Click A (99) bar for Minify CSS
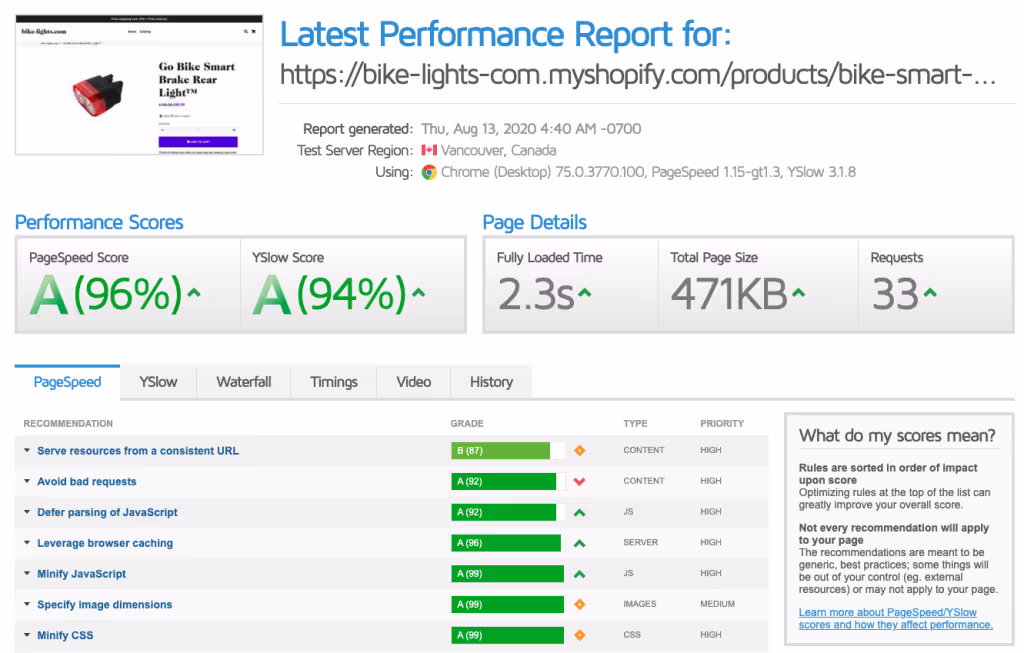This screenshot has width=1024, height=653. pyautogui.click(x=507, y=635)
